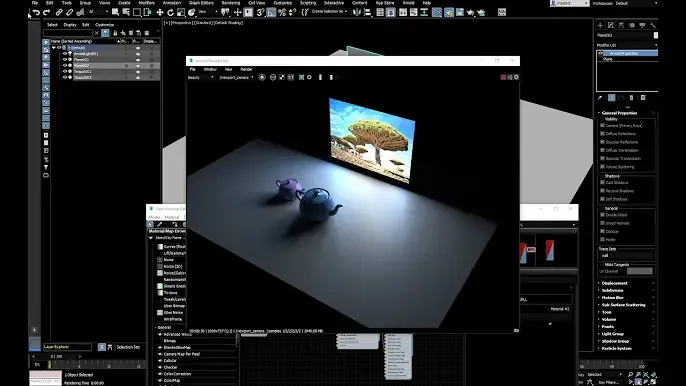Select the Move transform tool
The height and width of the screenshot is (386, 686).
[x=160, y=12]
